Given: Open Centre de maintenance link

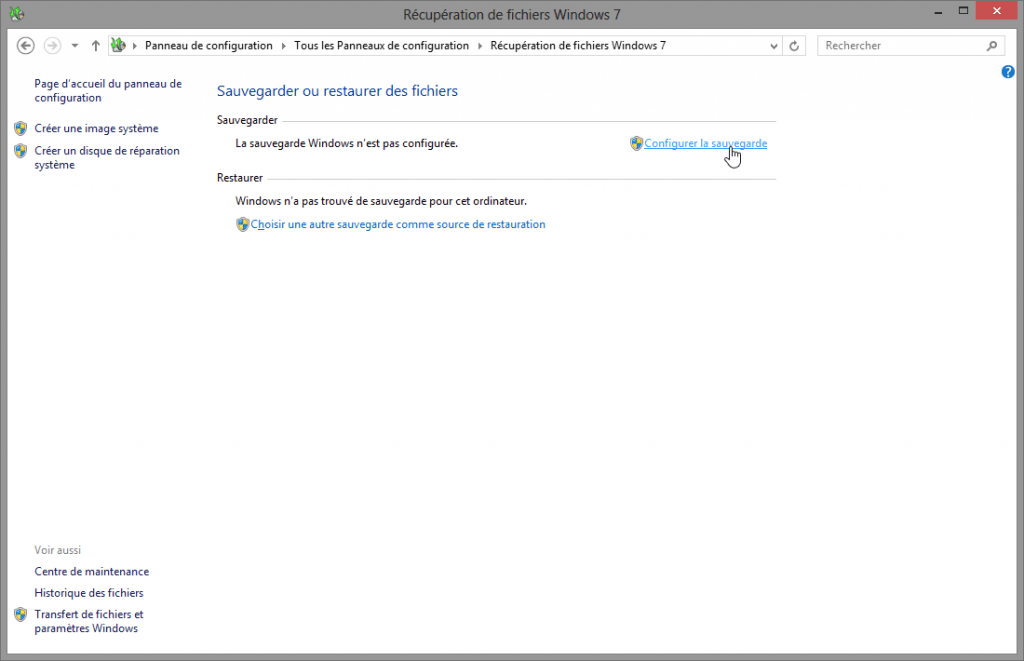Looking at the screenshot, I should [x=91, y=572].
